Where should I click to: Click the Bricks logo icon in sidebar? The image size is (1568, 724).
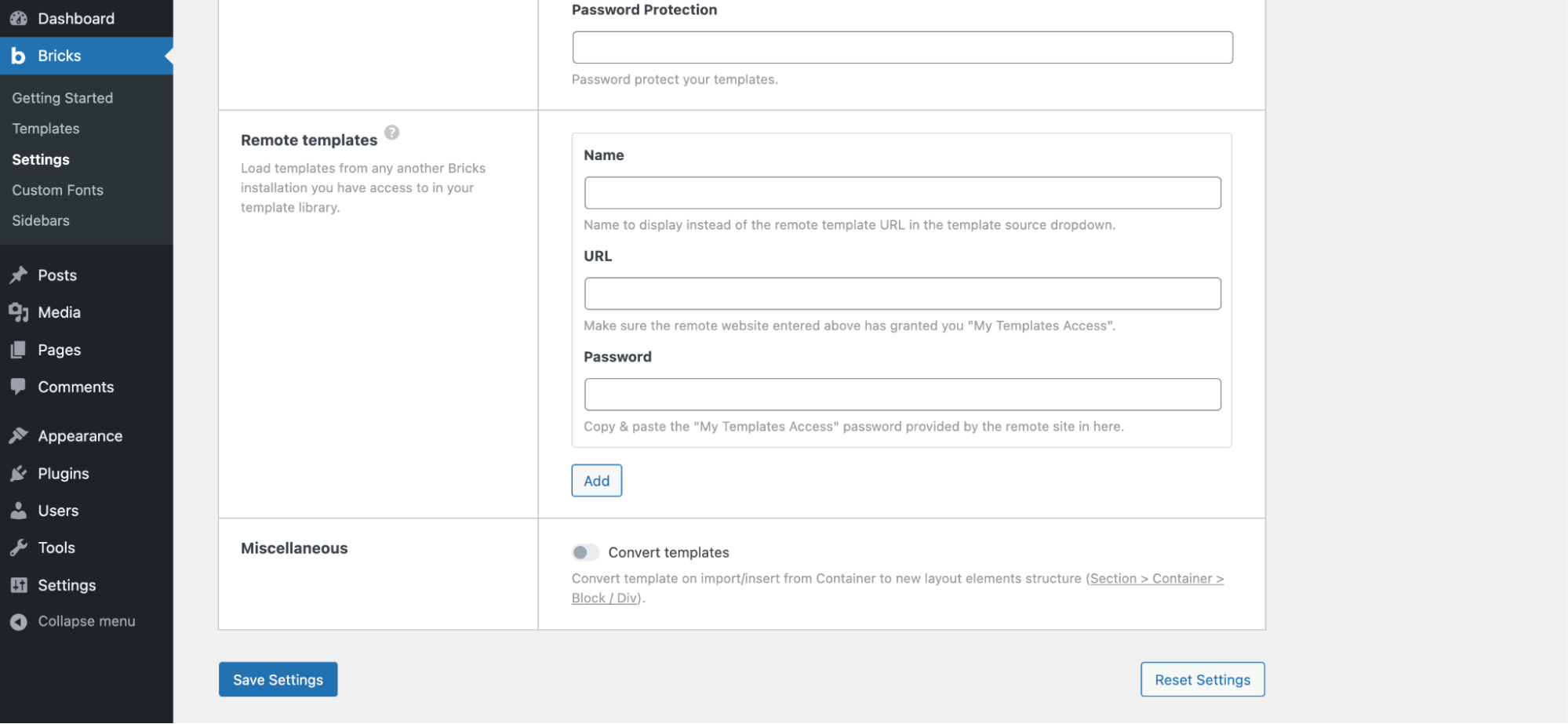tap(18, 56)
